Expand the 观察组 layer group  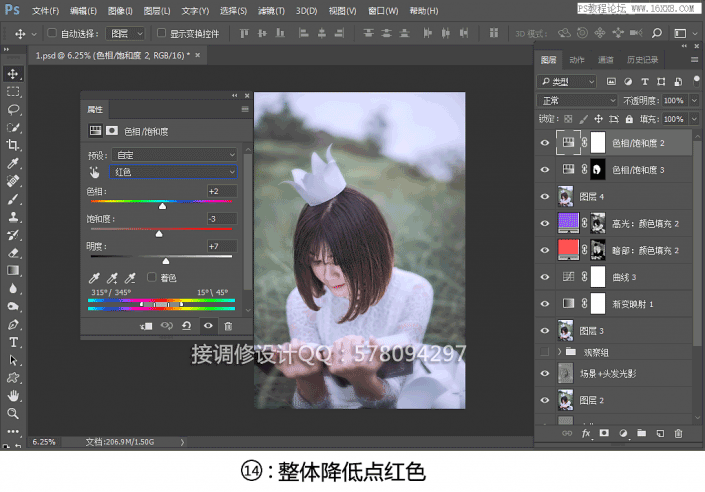point(560,352)
